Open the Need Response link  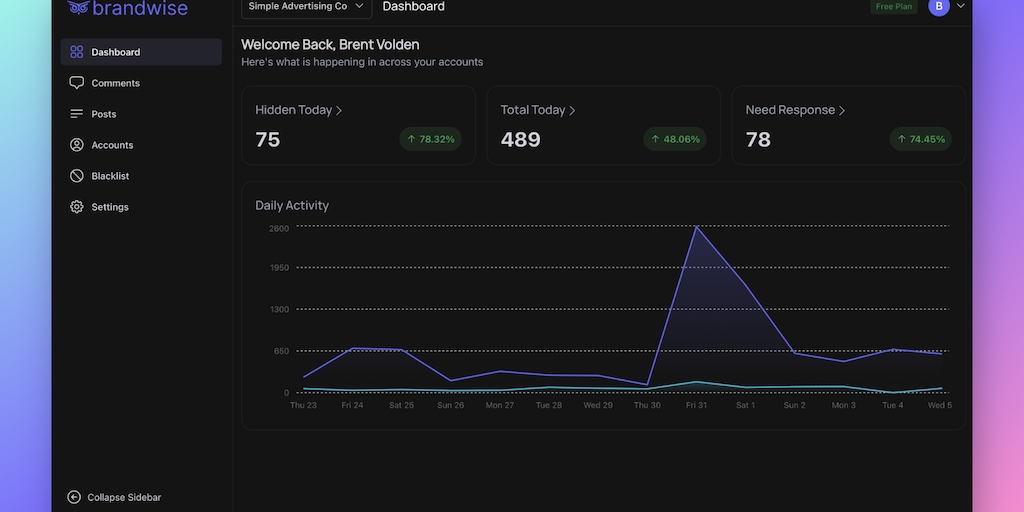point(795,110)
